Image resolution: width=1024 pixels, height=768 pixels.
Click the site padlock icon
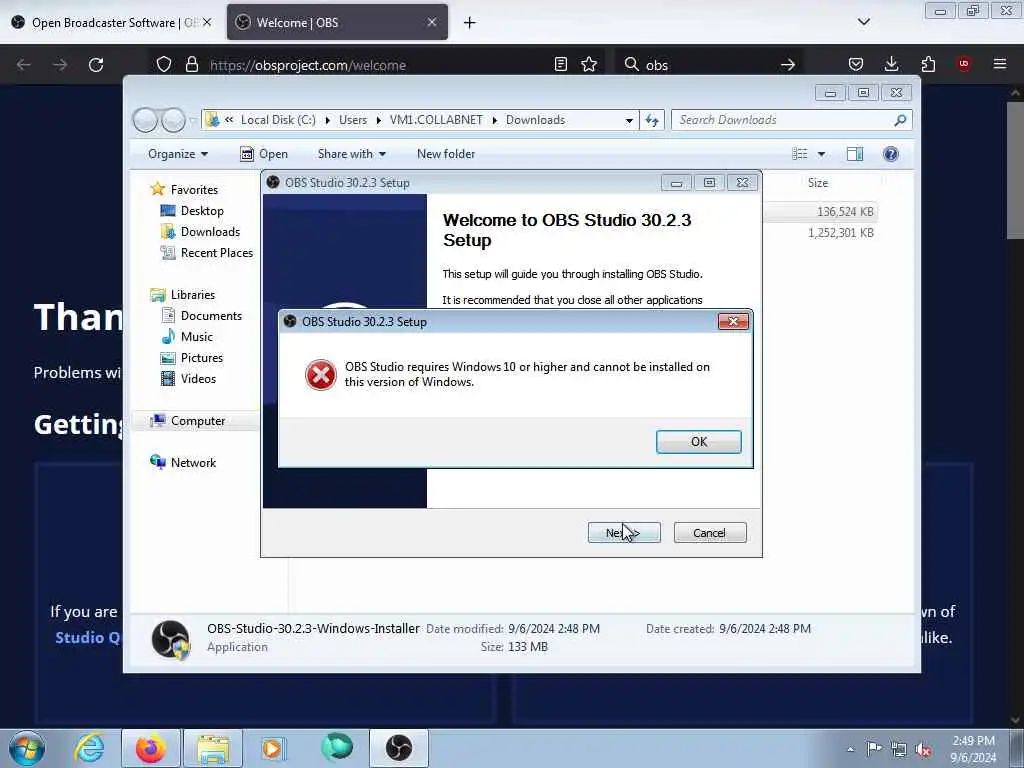(x=191, y=65)
